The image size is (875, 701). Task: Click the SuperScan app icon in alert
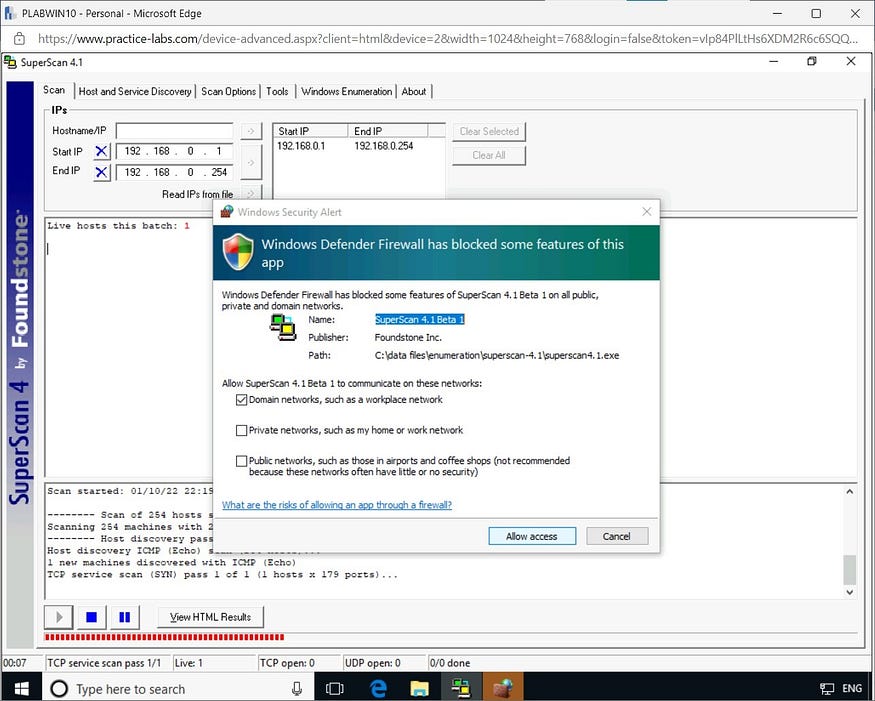tap(283, 328)
